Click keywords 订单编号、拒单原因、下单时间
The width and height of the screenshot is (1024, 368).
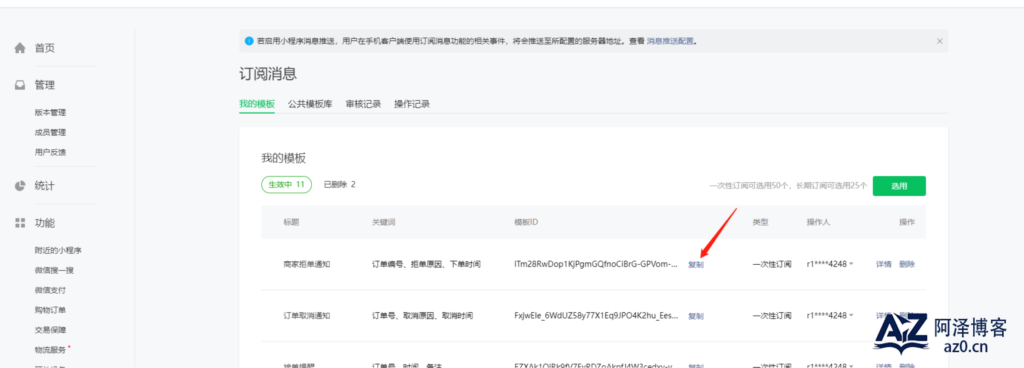[x=426, y=264]
